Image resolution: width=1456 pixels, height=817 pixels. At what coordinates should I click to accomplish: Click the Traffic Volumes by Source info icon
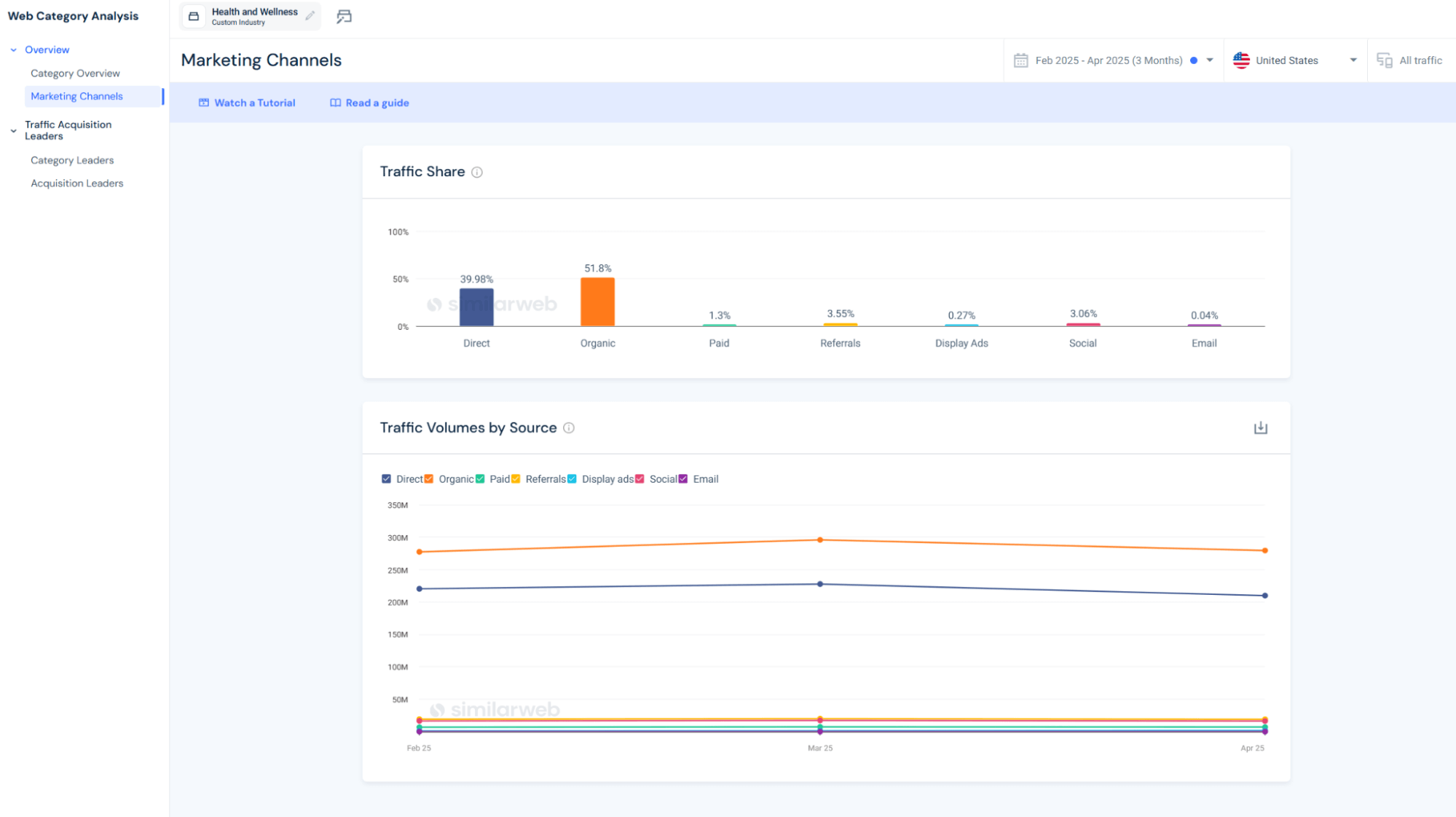(x=569, y=428)
